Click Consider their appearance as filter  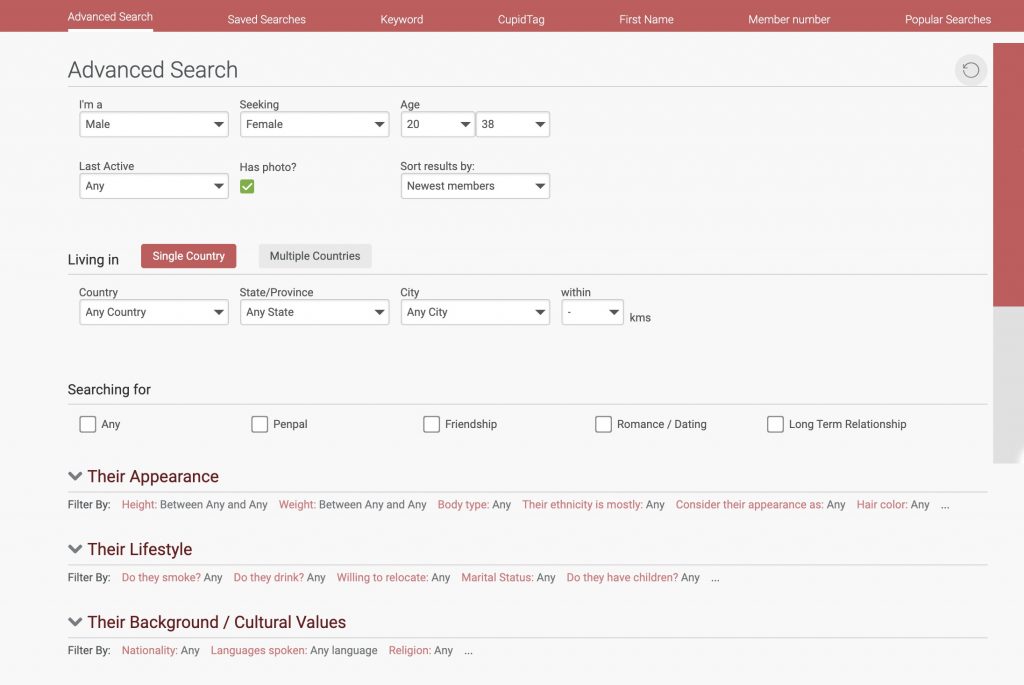coord(750,505)
